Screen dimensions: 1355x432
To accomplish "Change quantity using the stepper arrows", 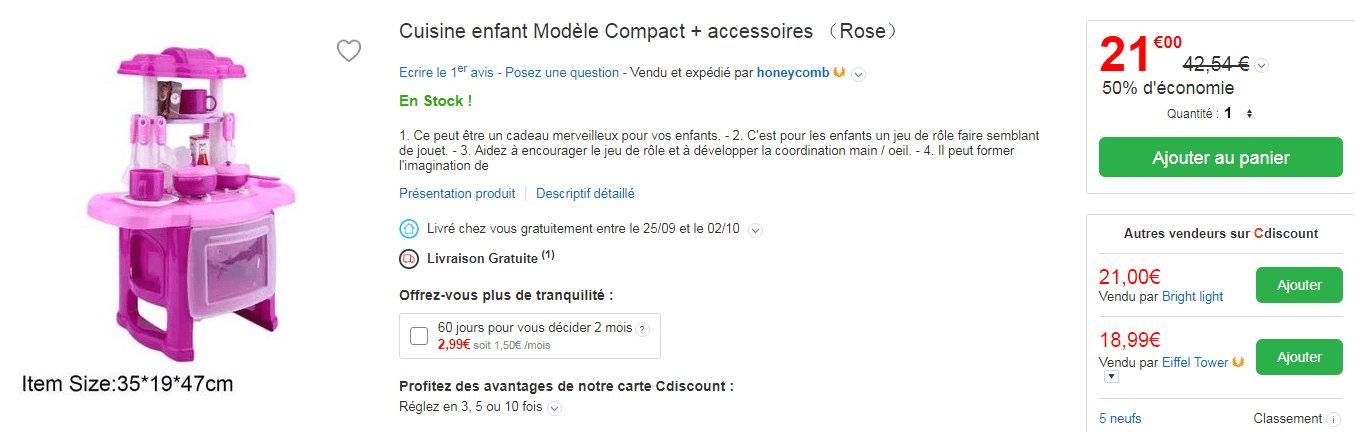I will coord(1249,114).
